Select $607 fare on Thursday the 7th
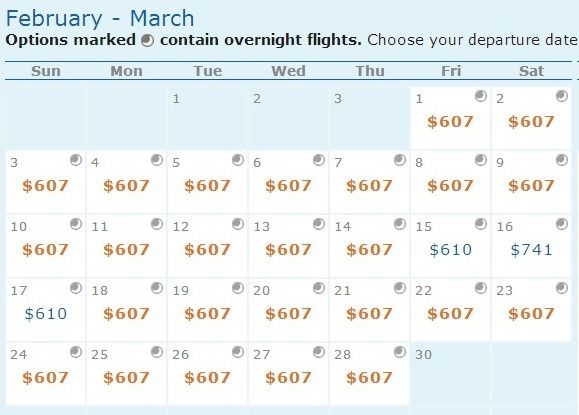Image resolution: width=579 pixels, height=415 pixels. coord(369,186)
